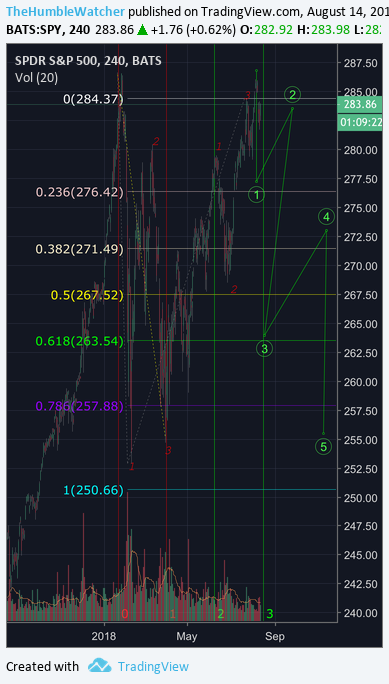Click green uncircled cycle label 2 above time axis
This screenshot has height=684, width=389.
tap(221, 614)
